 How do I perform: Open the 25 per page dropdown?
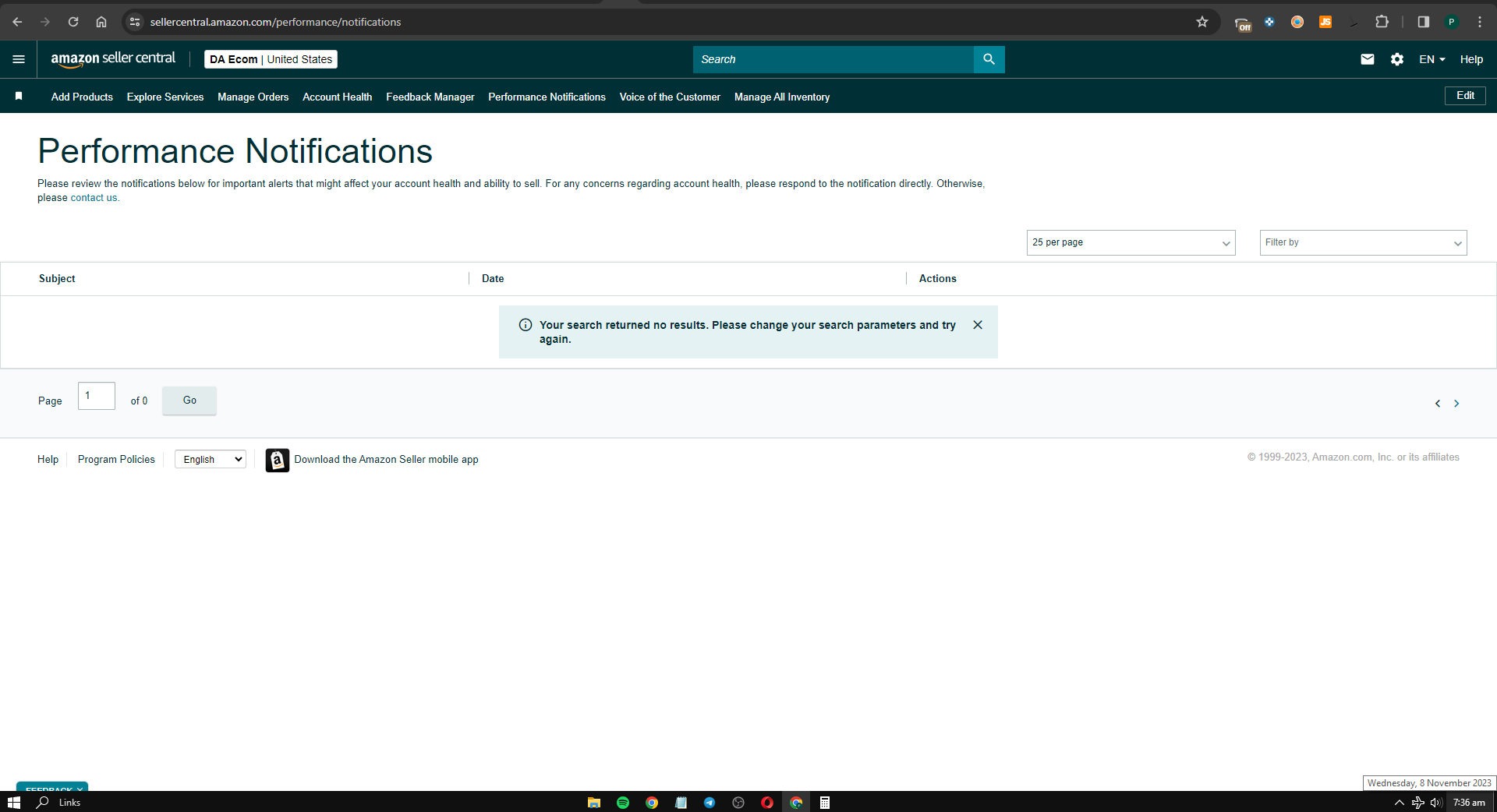1131,242
